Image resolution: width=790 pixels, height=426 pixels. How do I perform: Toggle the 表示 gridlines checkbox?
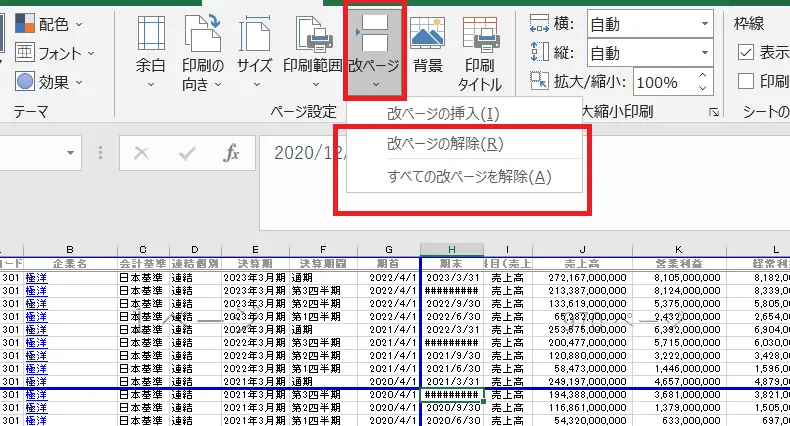click(x=746, y=52)
